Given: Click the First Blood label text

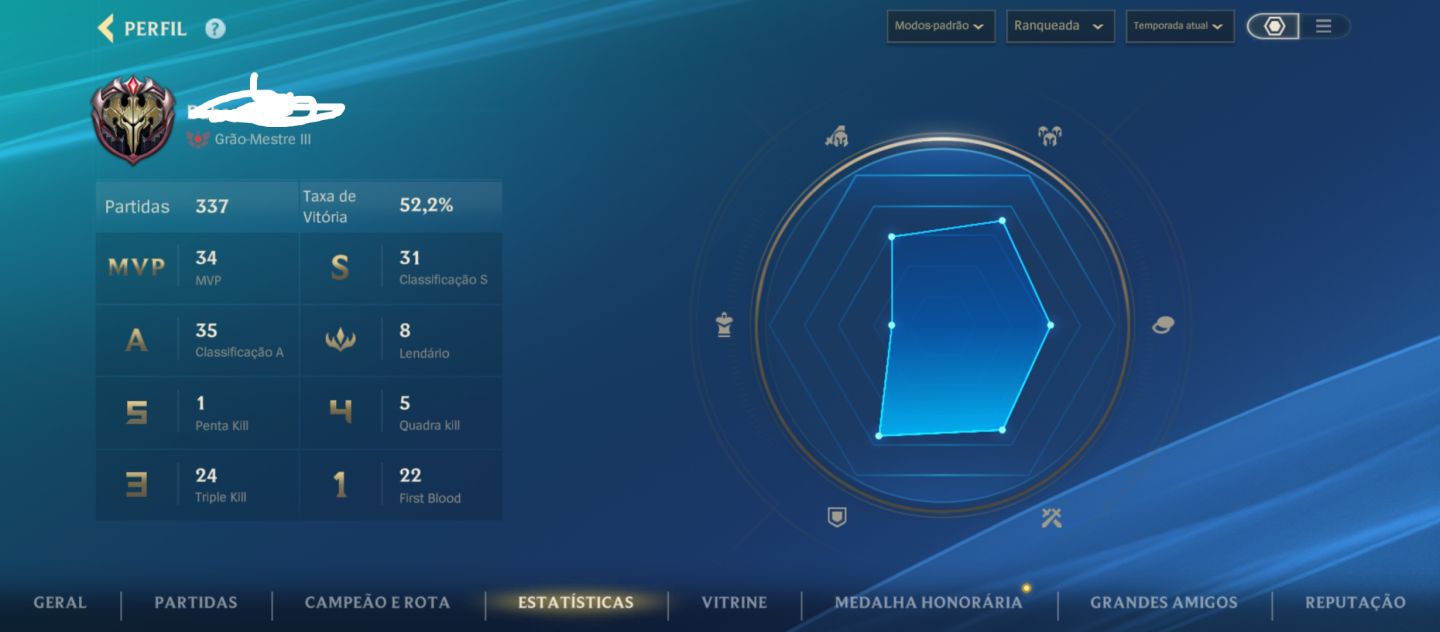Looking at the screenshot, I should 430,498.
